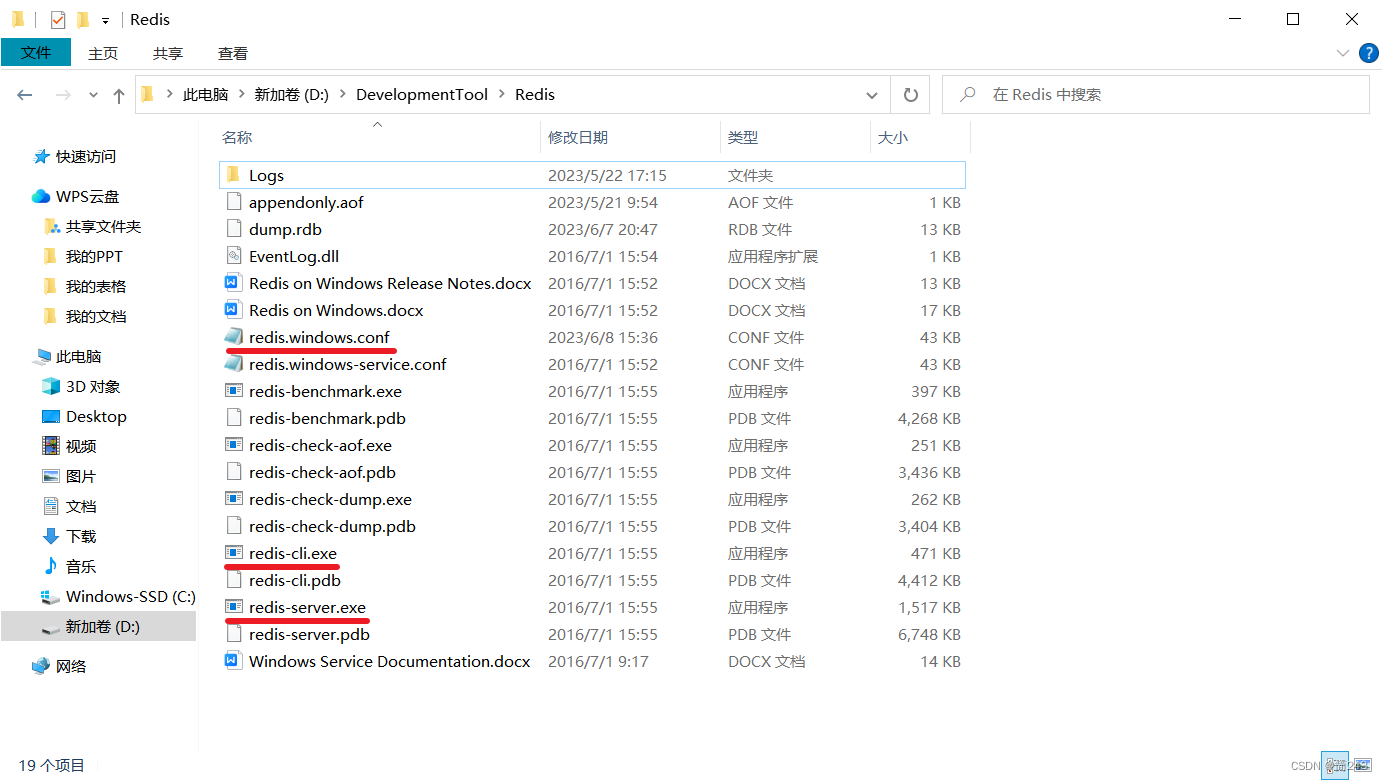Click the redis-check-aof.exe application icon
Viewport: 1383px width, 781px height.
(233, 445)
